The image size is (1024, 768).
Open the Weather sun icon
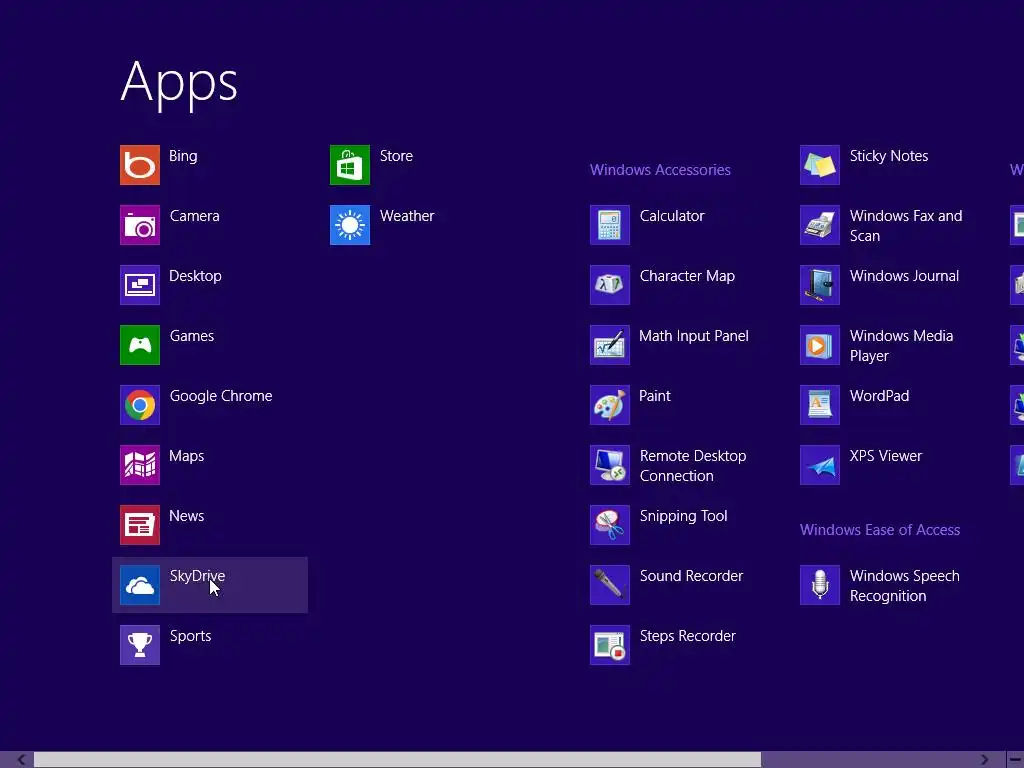point(350,225)
